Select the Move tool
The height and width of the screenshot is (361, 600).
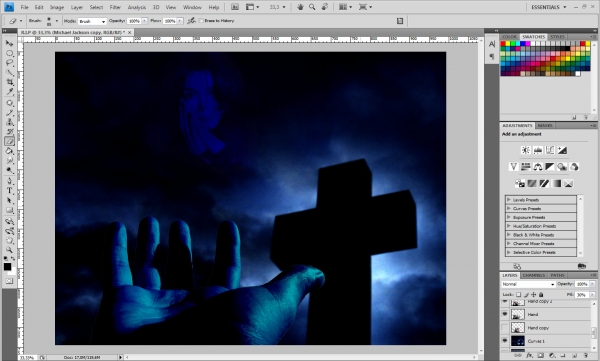click(9, 43)
